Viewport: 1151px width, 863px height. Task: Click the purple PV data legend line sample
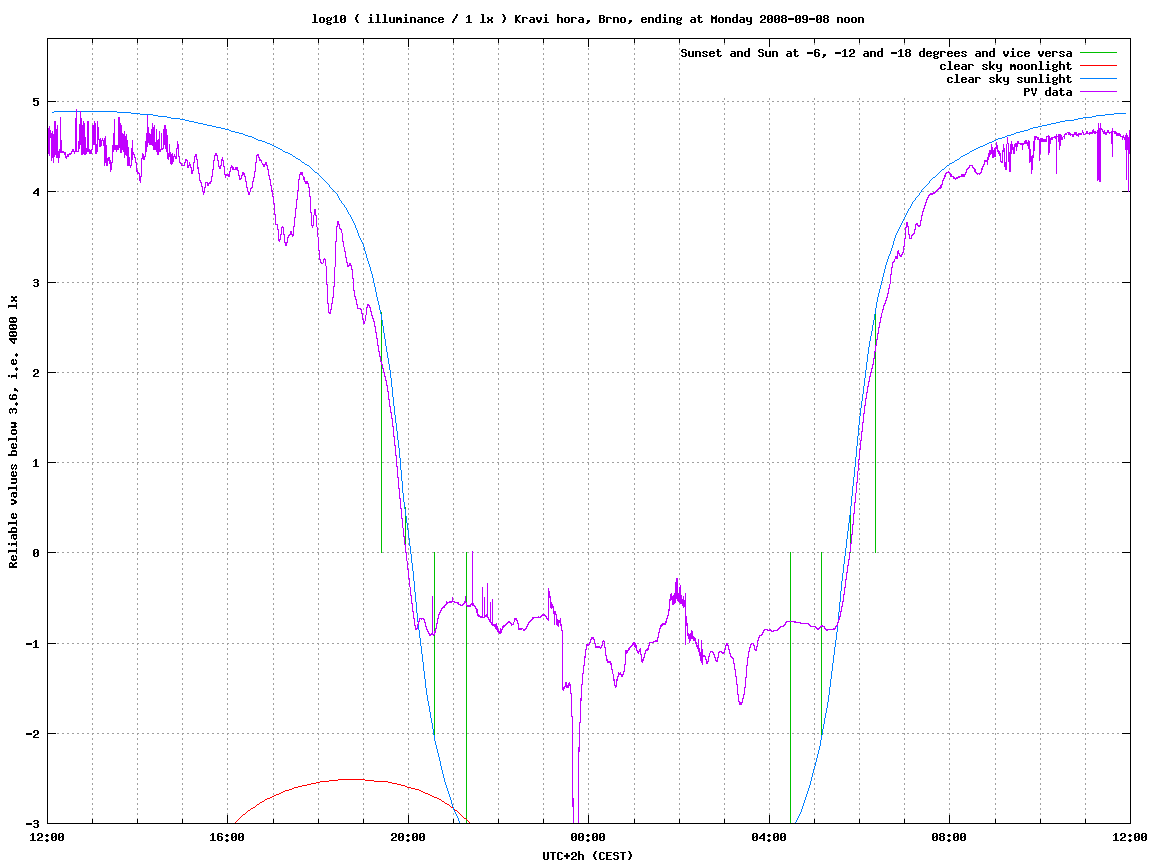(x=1097, y=92)
